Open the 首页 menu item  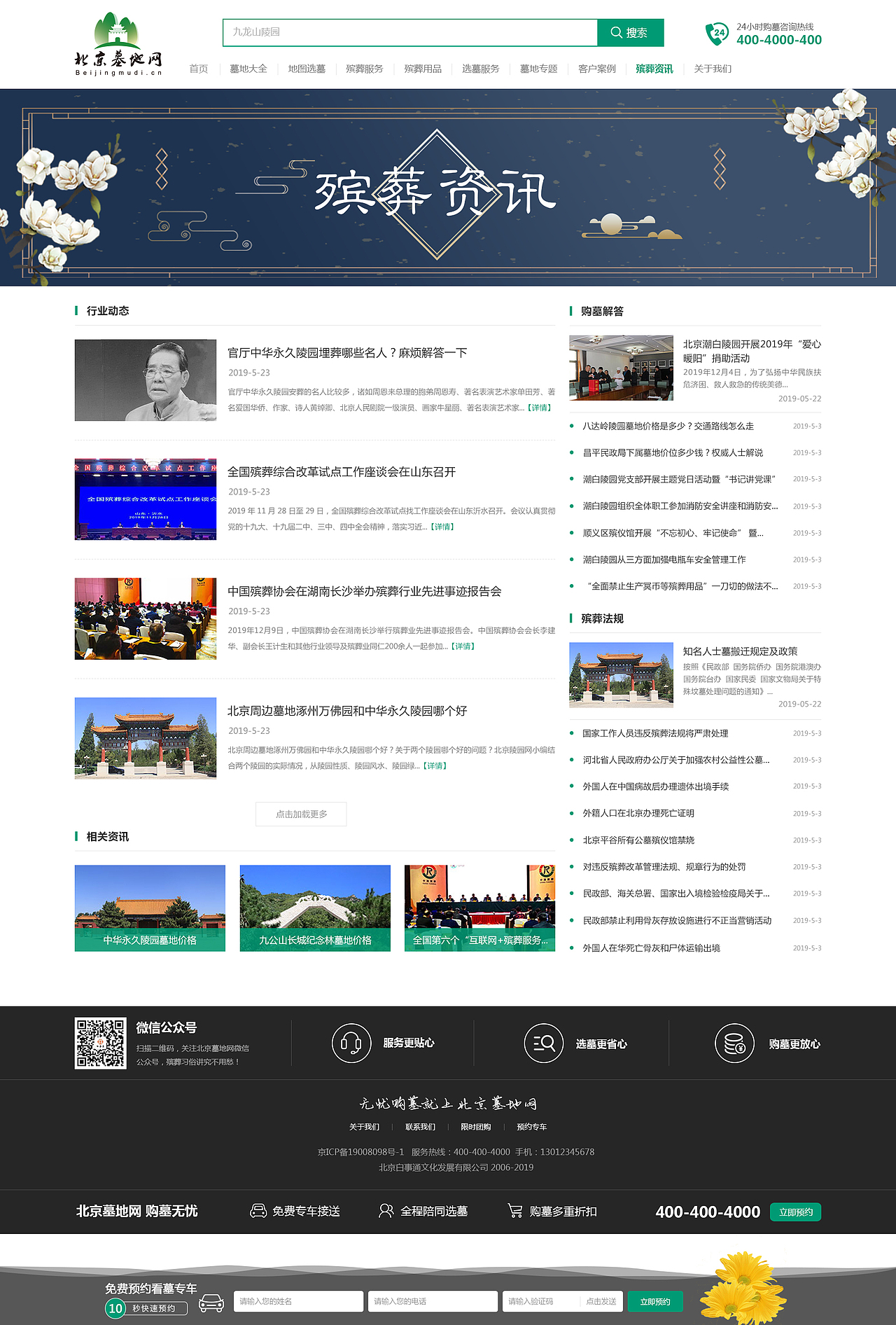[x=199, y=69]
